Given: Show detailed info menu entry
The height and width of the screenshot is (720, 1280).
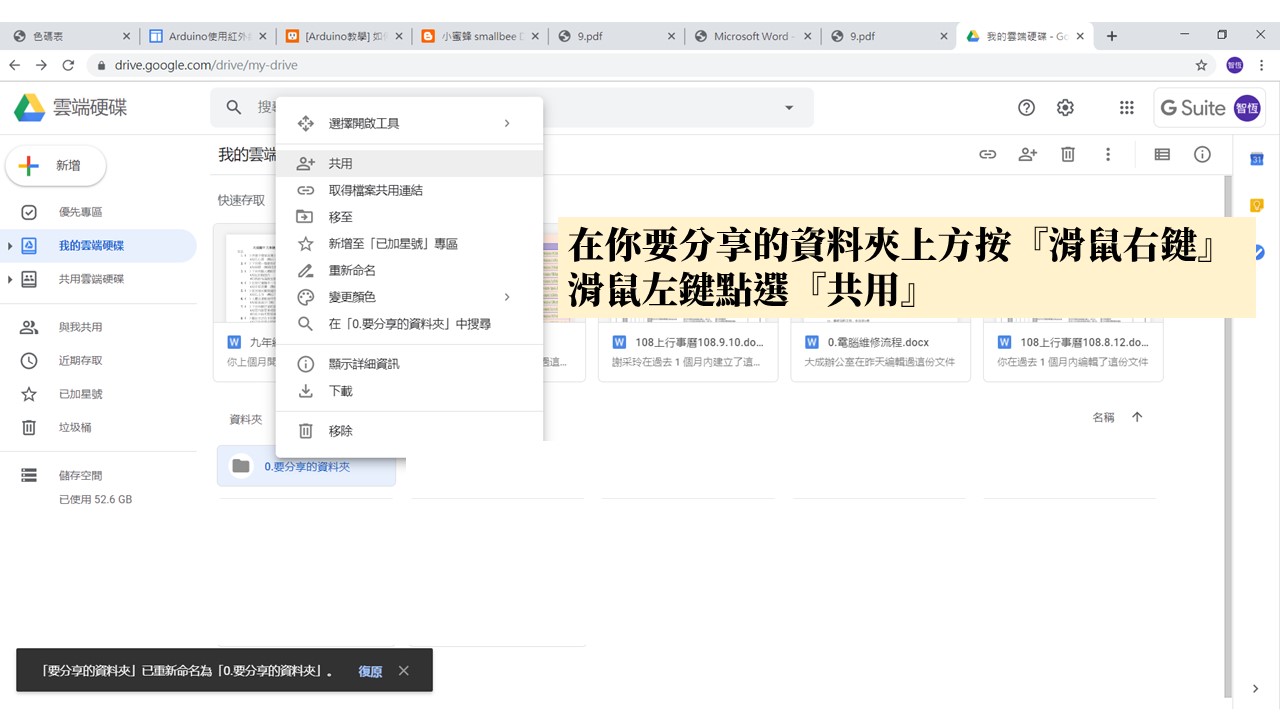Looking at the screenshot, I should pos(409,364).
